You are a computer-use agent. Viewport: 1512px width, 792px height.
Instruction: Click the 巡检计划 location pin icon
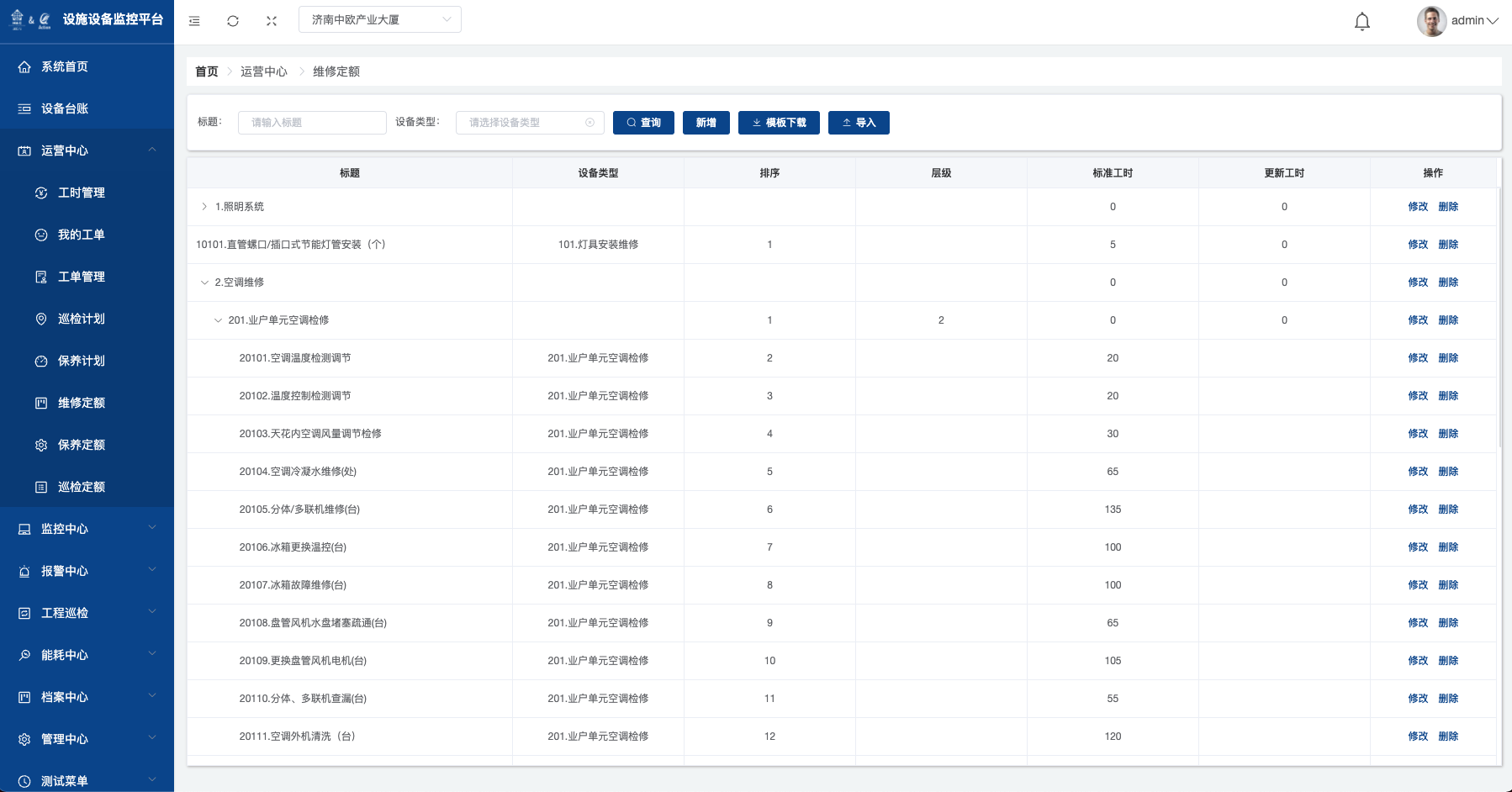pos(41,319)
